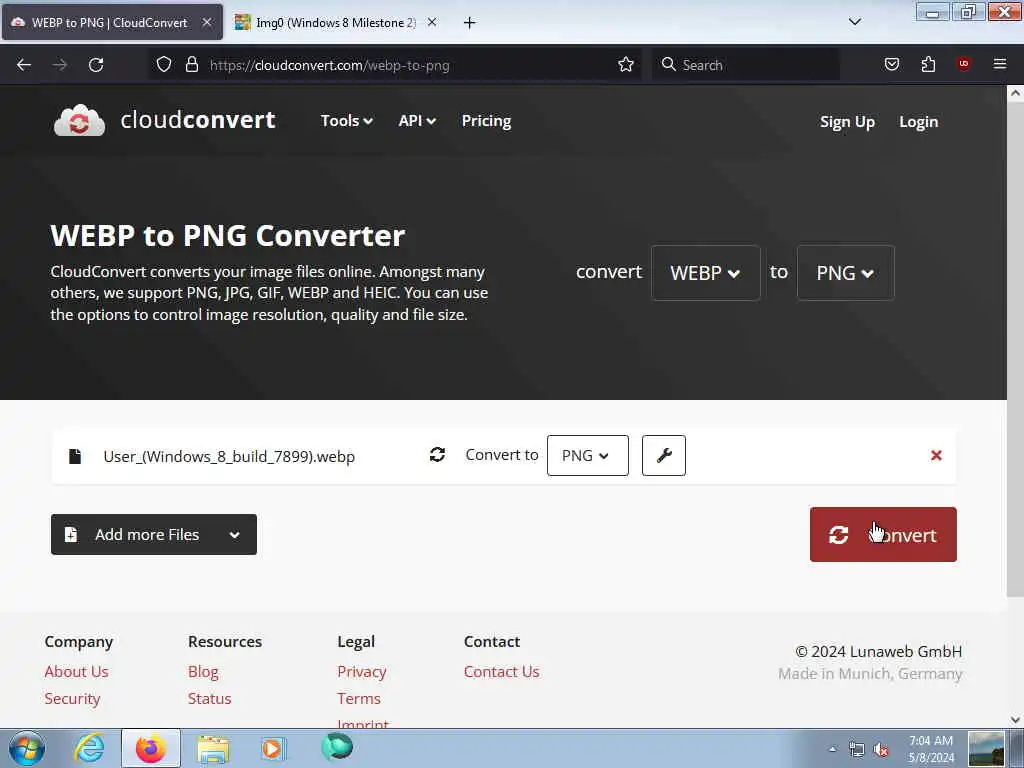Open the About Us link
This screenshot has width=1024, height=768.
[76, 671]
